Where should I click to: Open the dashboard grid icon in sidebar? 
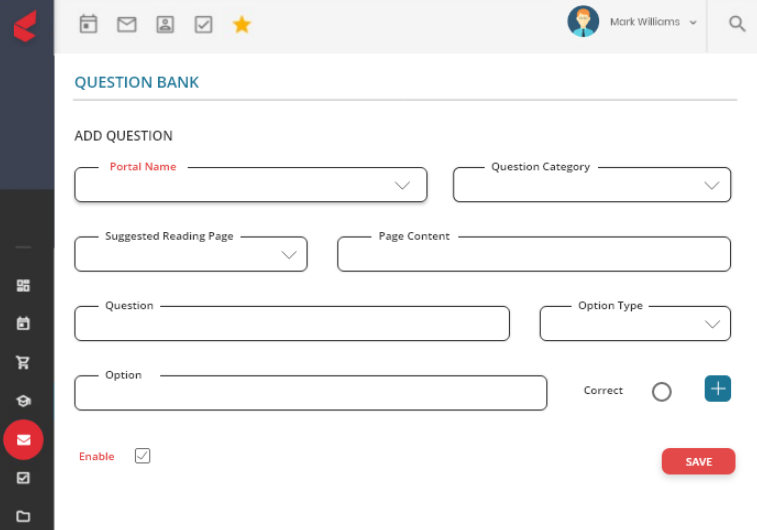(23, 285)
